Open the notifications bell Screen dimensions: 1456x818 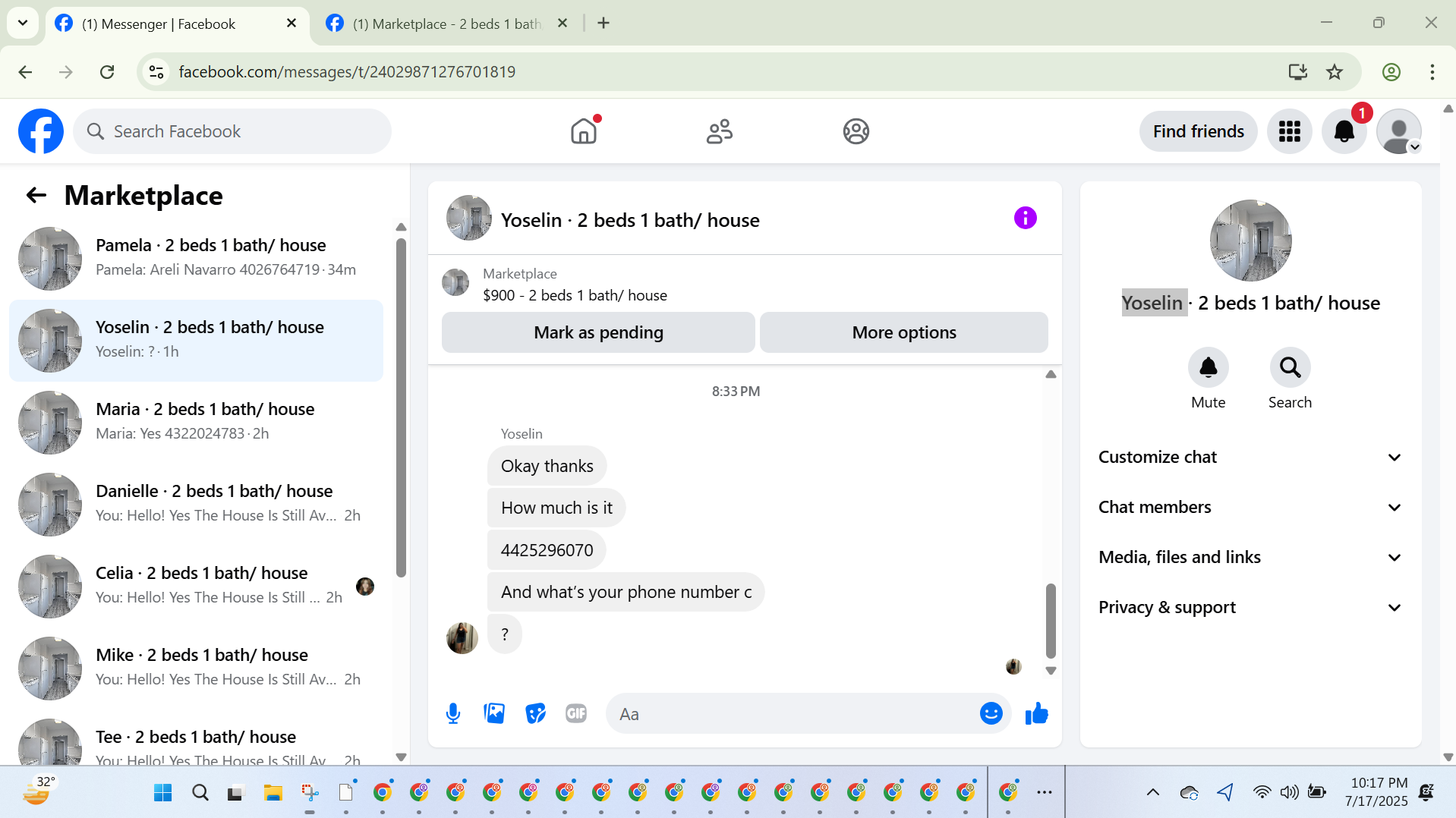(1344, 131)
